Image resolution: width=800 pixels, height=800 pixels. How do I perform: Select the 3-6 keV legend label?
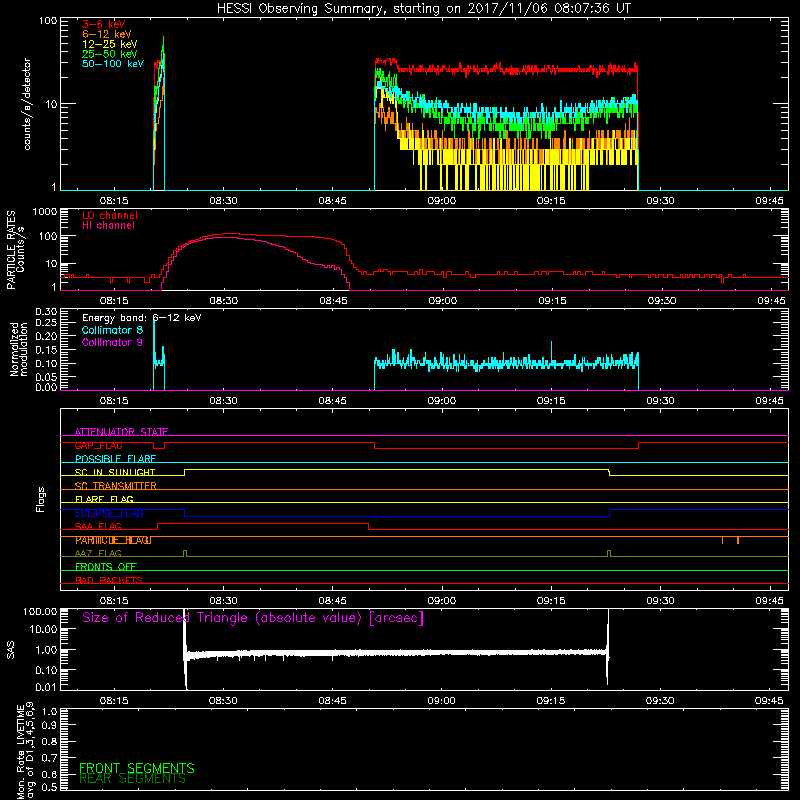pyautogui.click(x=103, y=24)
